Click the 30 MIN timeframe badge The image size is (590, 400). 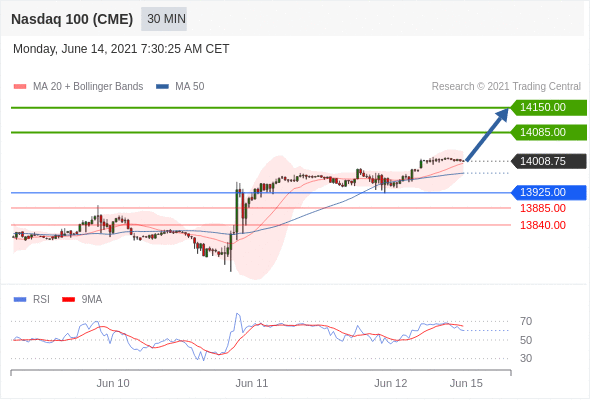point(164,19)
